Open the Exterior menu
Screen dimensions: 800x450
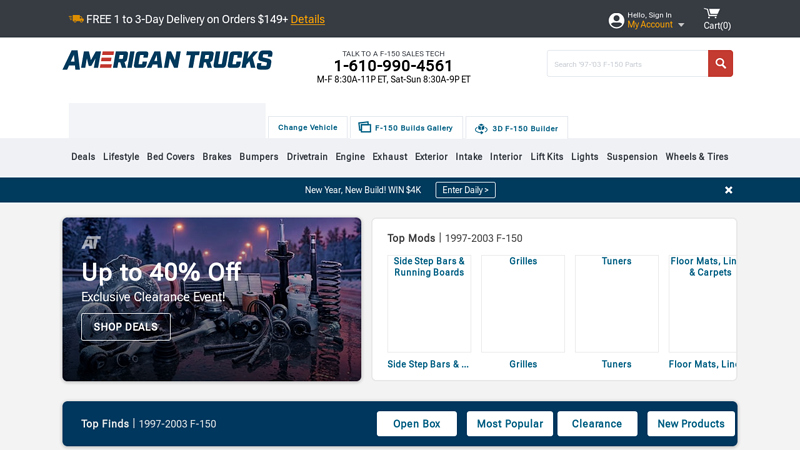(431, 157)
